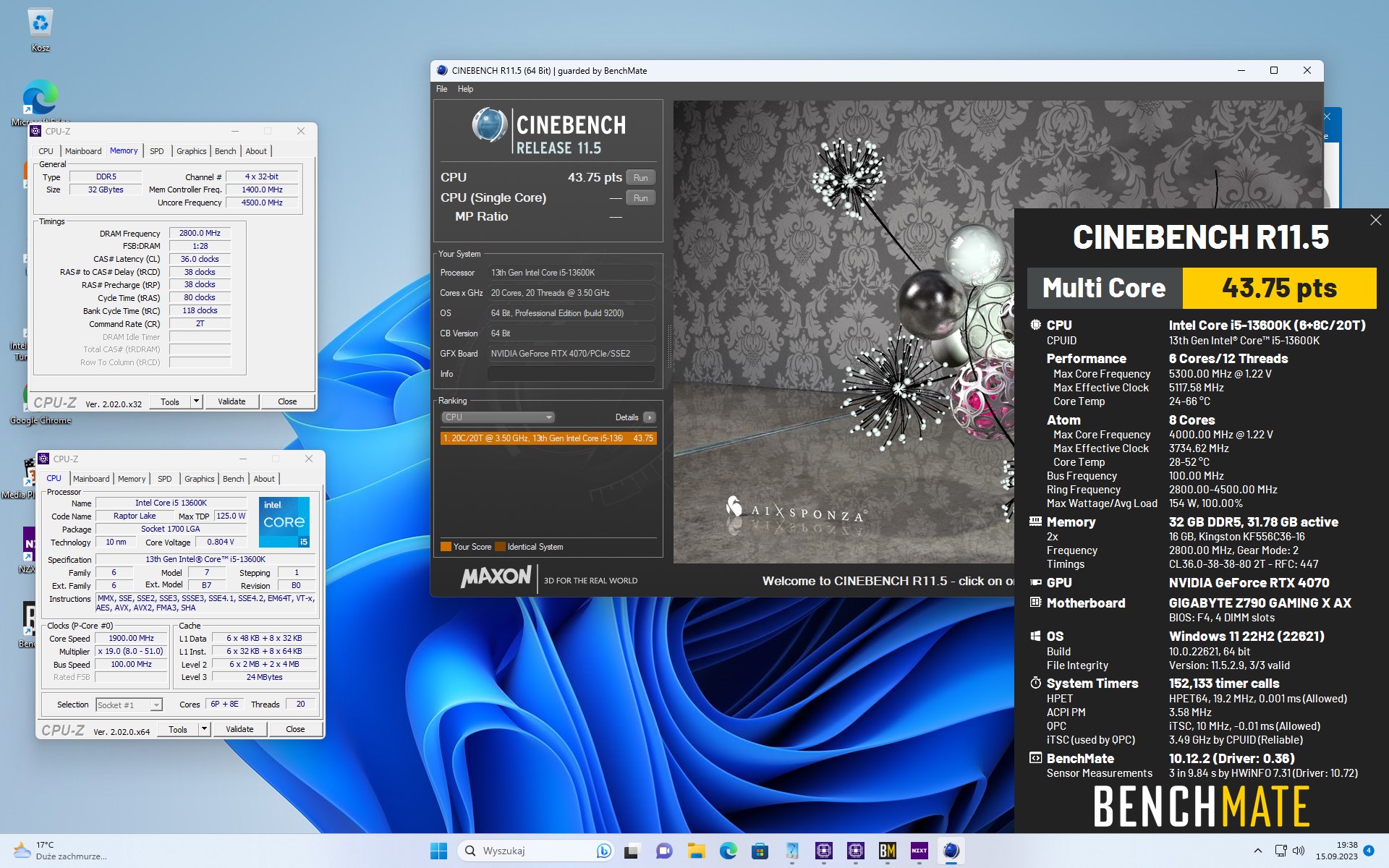The width and height of the screenshot is (1389, 868).
Task: Open Socket #1 selection dropdown
Action: click(x=129, y=705)
